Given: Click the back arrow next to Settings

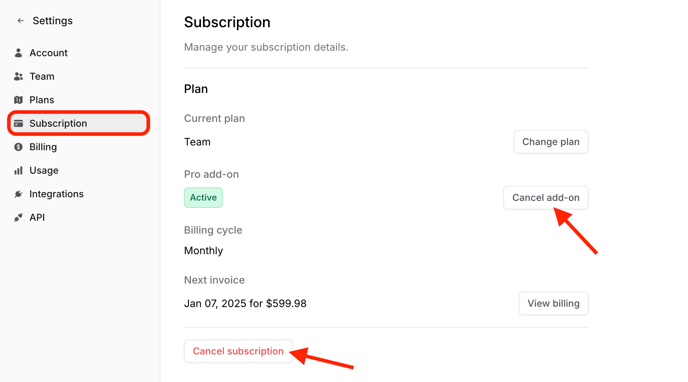Looking at the screenshot, I should point(20,21).
